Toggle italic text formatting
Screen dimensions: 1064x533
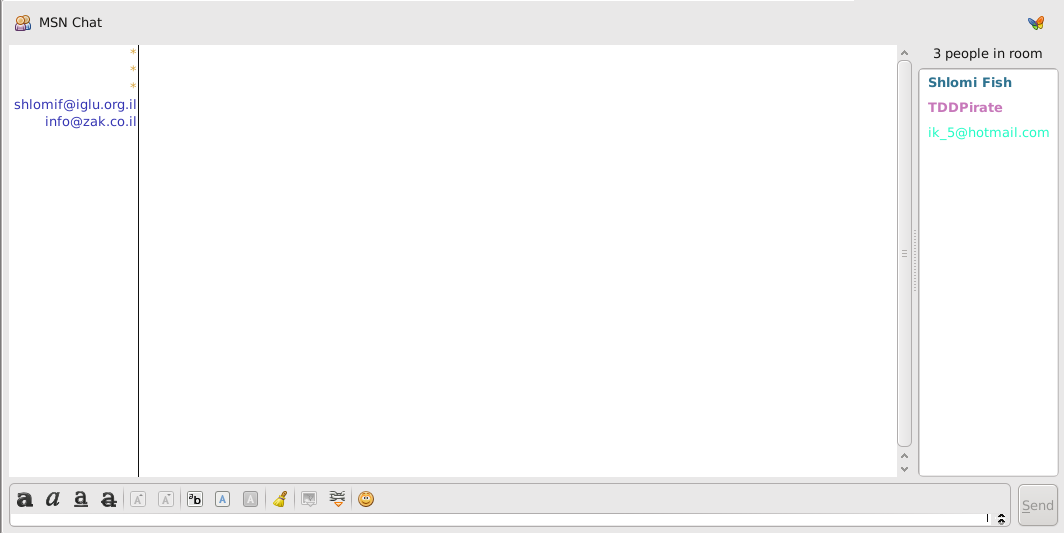53,499
